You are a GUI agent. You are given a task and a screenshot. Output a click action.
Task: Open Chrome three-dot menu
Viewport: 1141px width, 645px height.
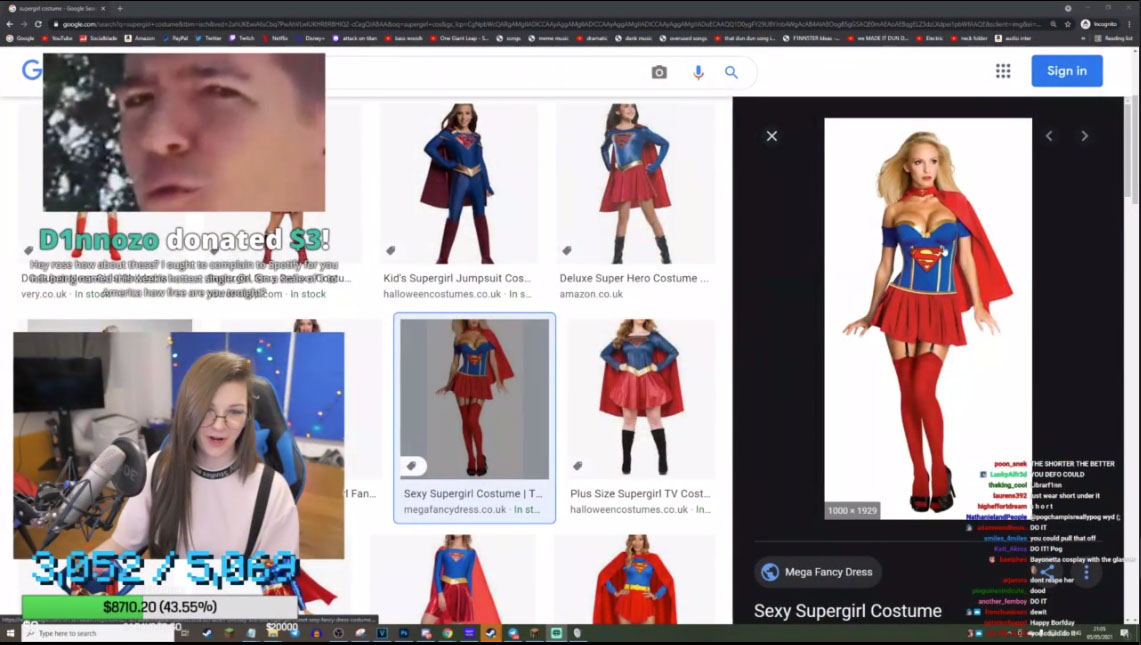(x=1129, y=24)
